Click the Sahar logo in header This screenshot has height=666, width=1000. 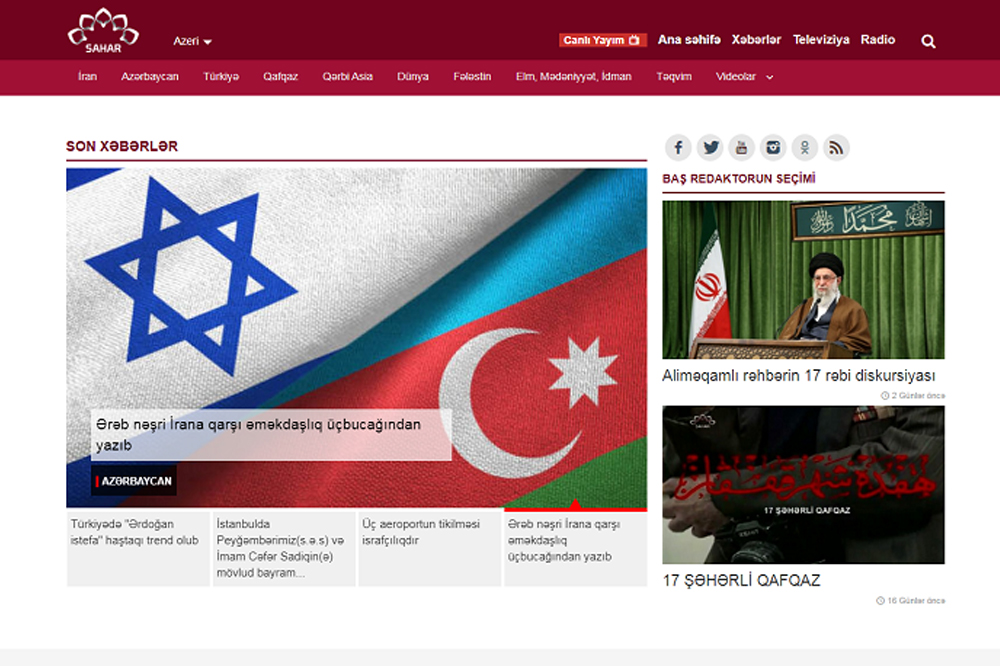click(x=103, y=29)
